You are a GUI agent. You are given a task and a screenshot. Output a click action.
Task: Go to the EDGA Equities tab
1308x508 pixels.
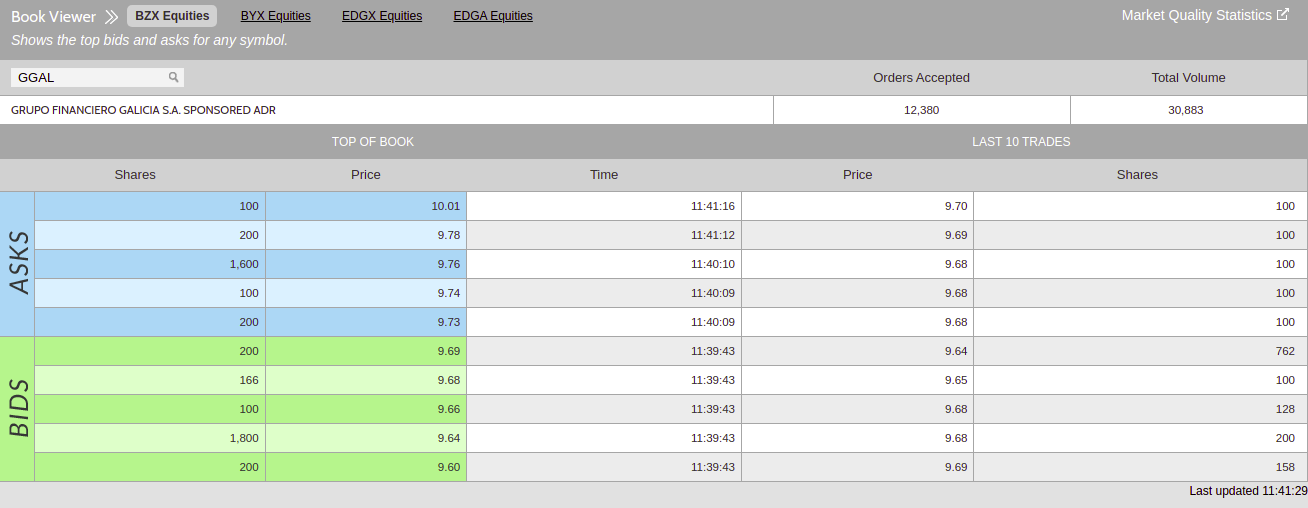pyautogui.click(x=493, y=16)
